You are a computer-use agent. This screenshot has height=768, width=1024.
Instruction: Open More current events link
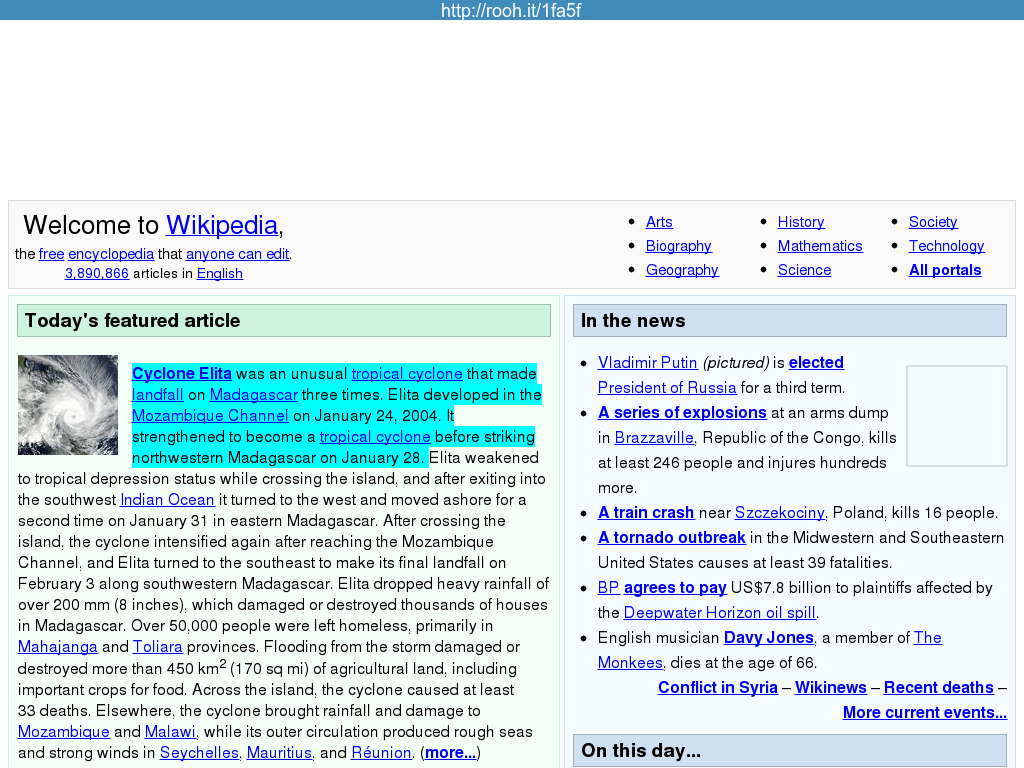924,713
